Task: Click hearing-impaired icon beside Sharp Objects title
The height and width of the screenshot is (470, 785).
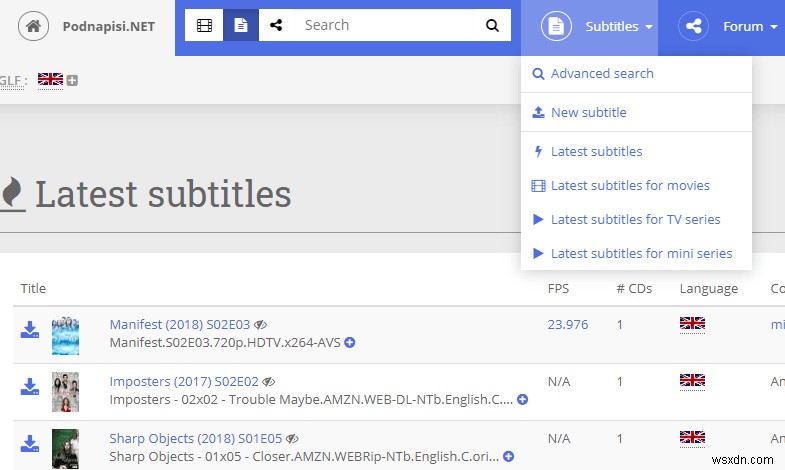Action: [x=292, y=439]
